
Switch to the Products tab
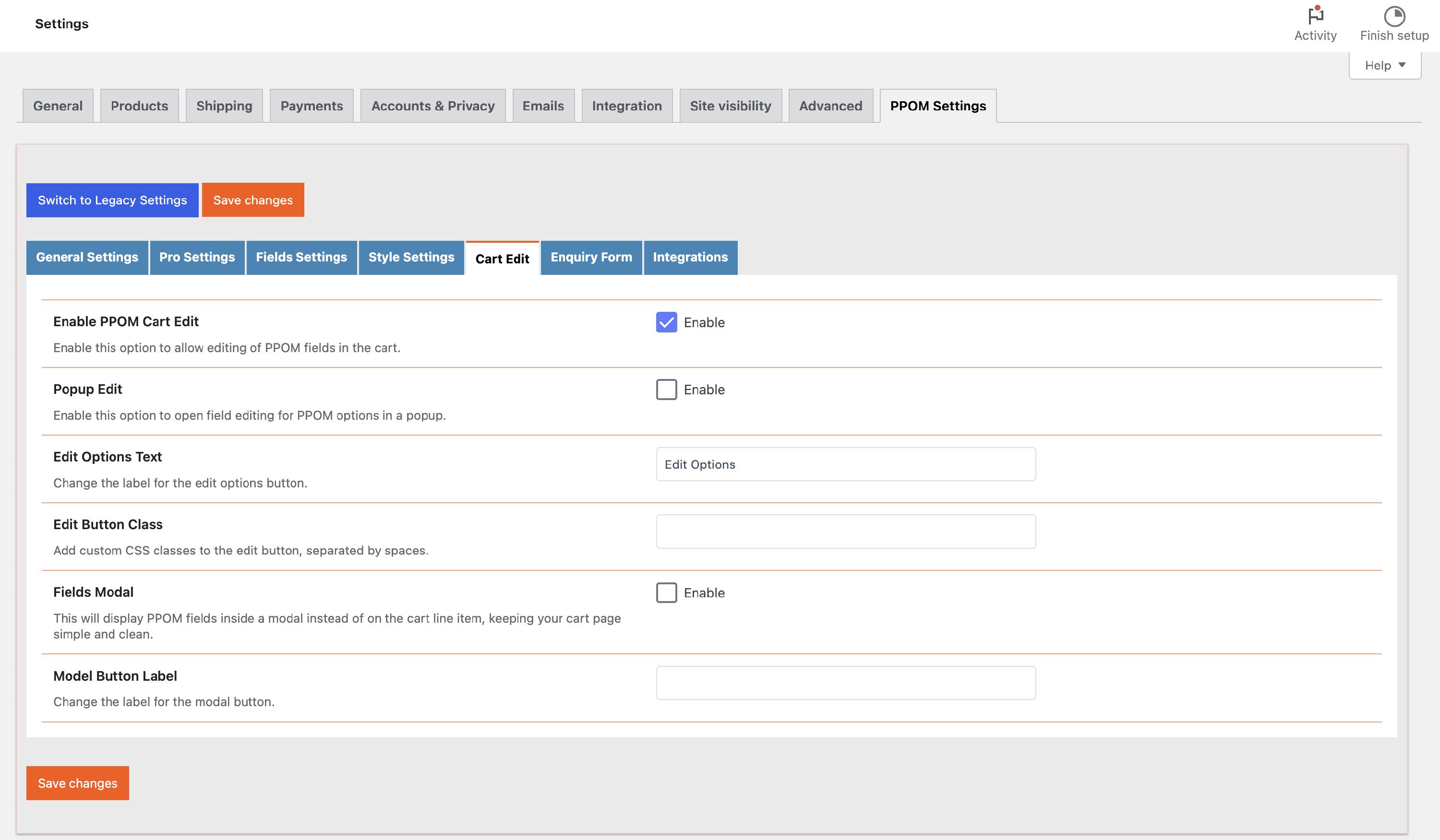139,106
